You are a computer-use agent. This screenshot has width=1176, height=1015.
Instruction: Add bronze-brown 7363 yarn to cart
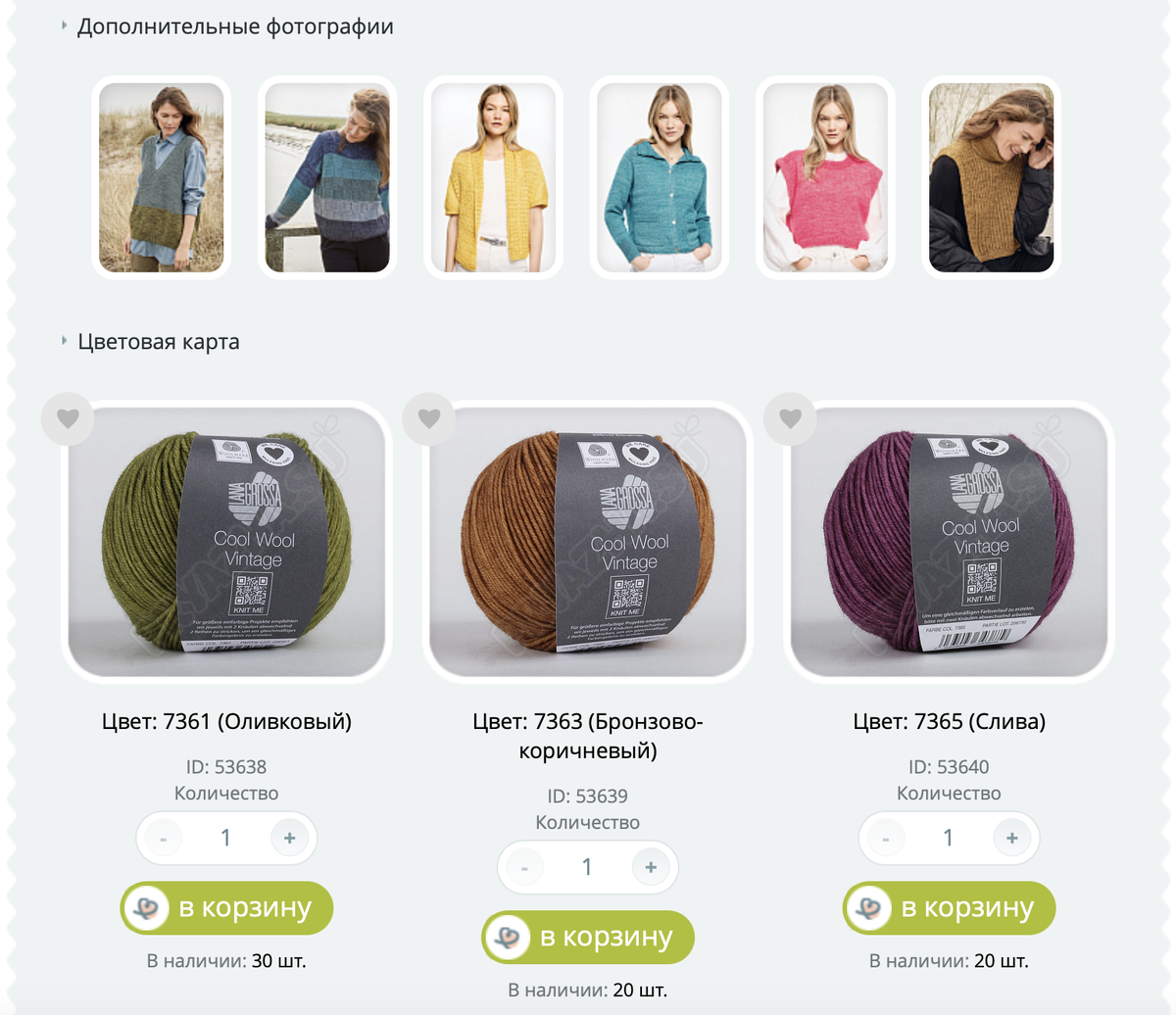[588, 938]
